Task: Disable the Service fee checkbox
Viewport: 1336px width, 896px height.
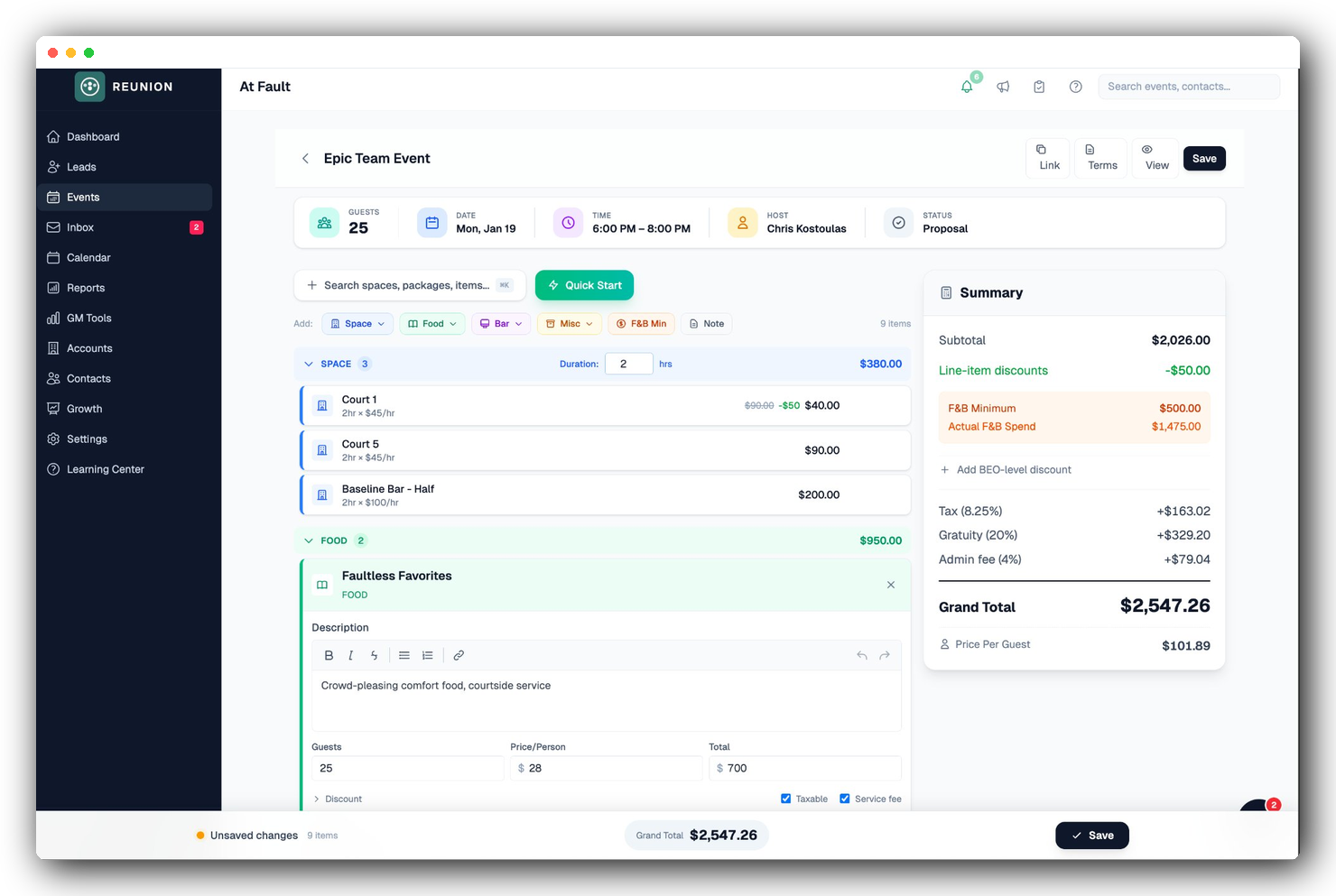Action: pyautogui.click(x=844, y=798)
